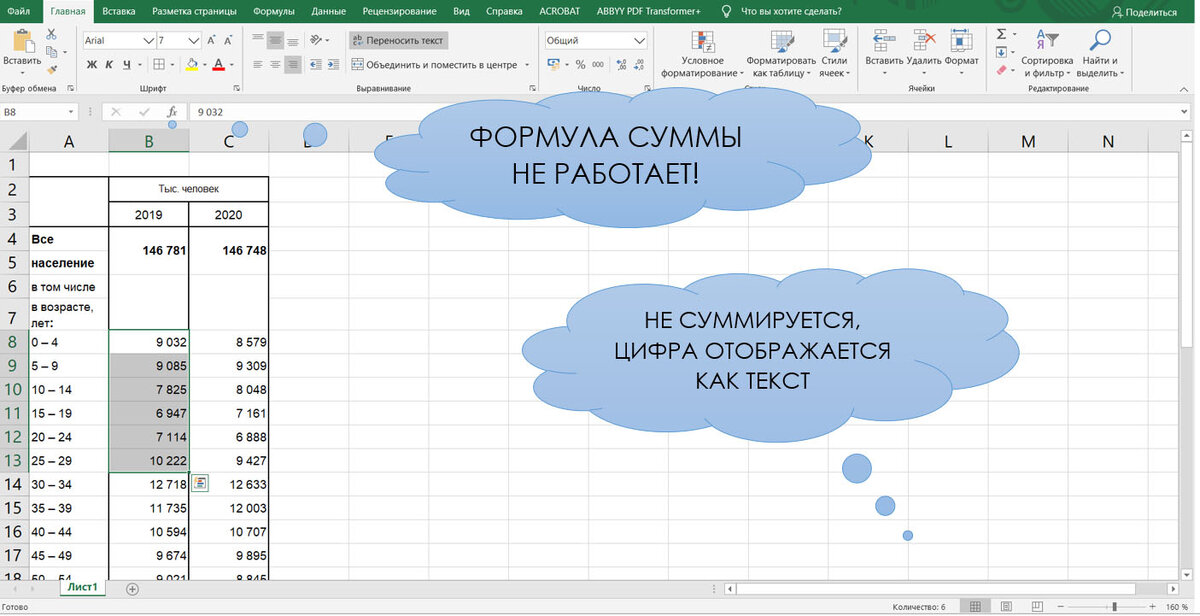The image size is (1200, 616).
Task: Click the AutoSum sigma icon
Action: point(1001,34)
